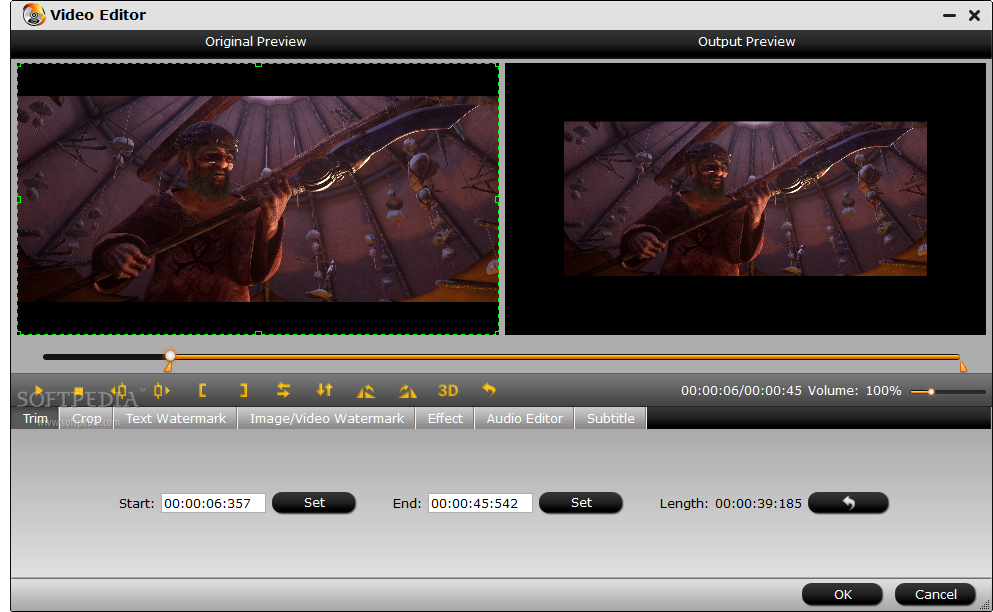This screenshot has height=612, width=993.
Task: Grab the top-center crop handle
Action: point(258,64)
